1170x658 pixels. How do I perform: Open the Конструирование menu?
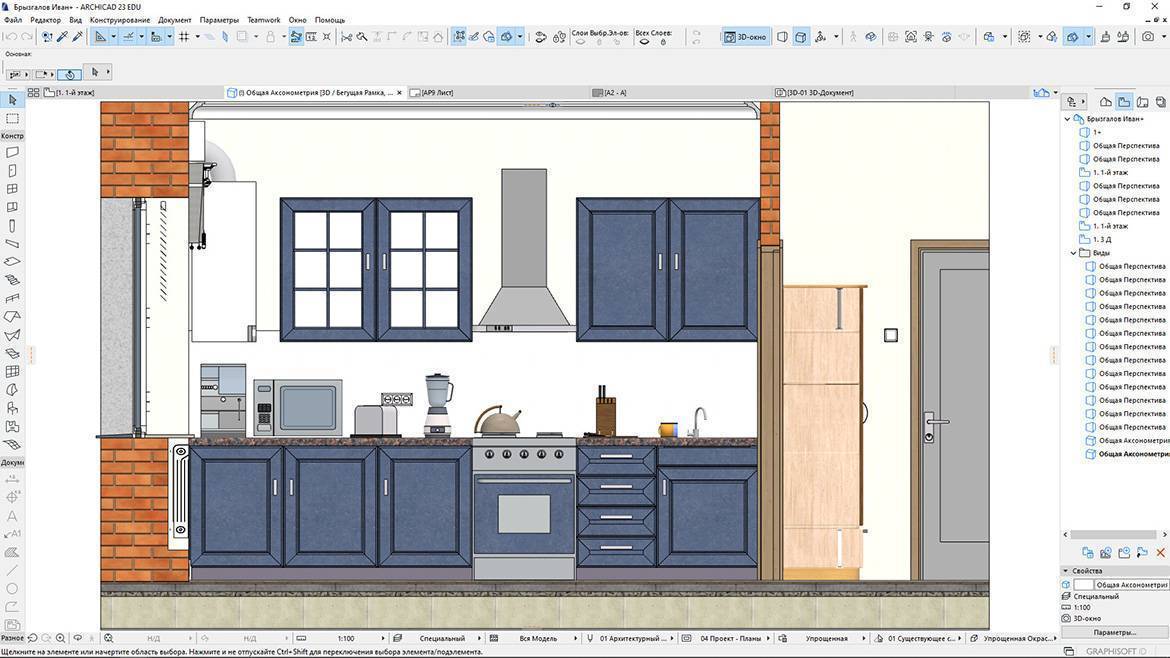[x=119, y=20]
